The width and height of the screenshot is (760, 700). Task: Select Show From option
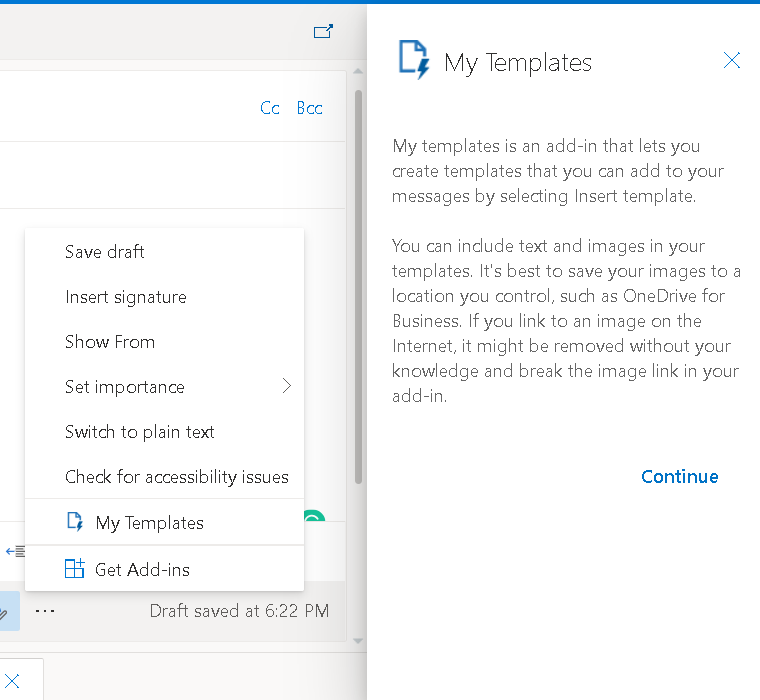[164, 342]
